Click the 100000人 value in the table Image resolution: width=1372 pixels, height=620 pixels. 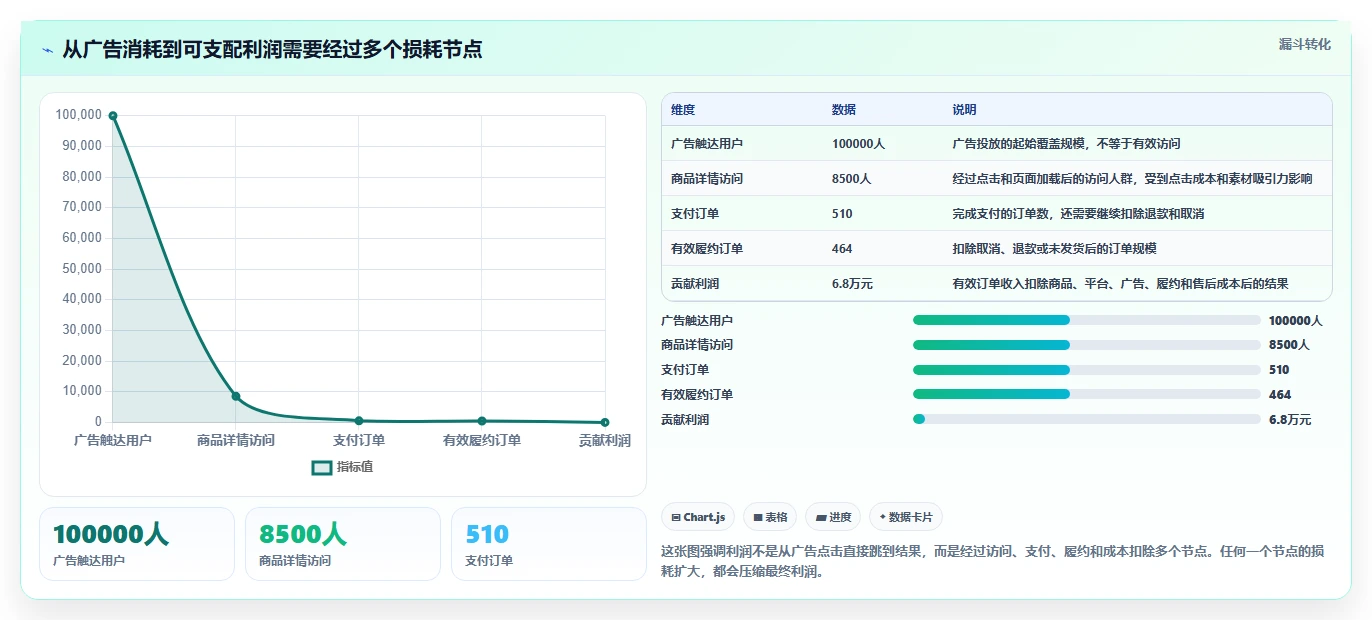(858, 144)
